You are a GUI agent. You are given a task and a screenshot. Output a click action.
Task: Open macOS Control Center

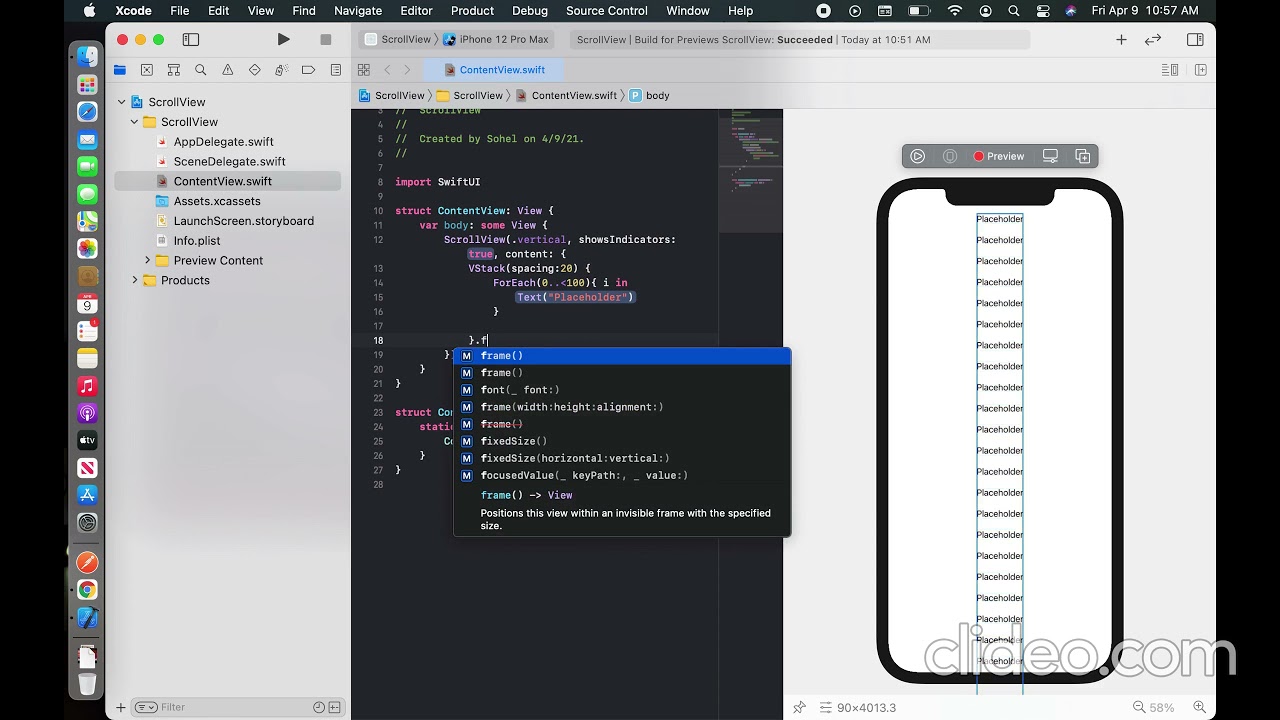click(x=1043, y=11)
